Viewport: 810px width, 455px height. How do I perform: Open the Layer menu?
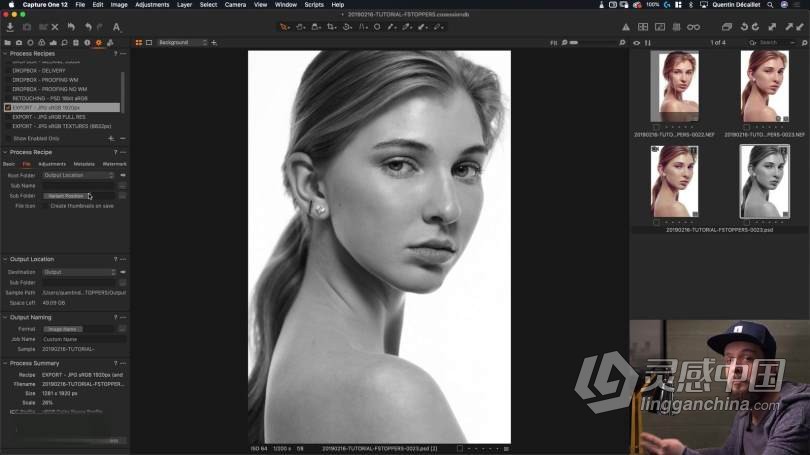point(184,5)
